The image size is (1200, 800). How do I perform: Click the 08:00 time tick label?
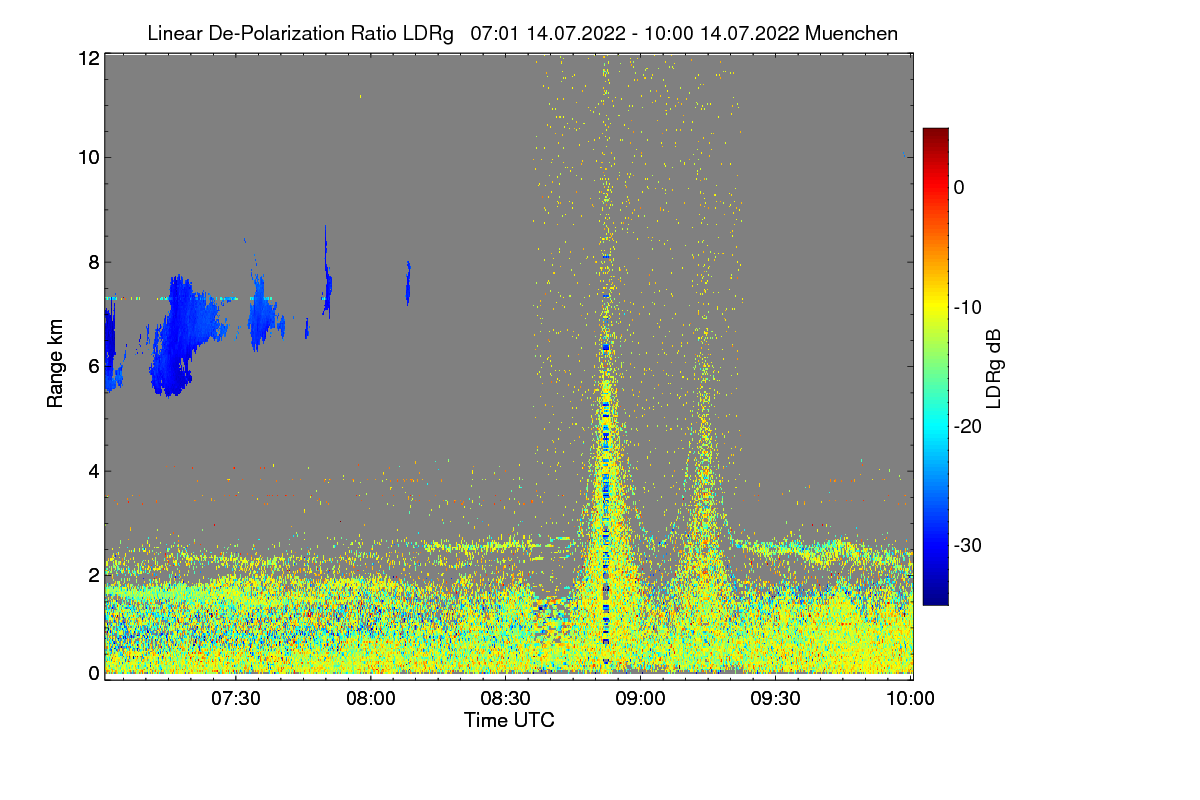[372, 699]
